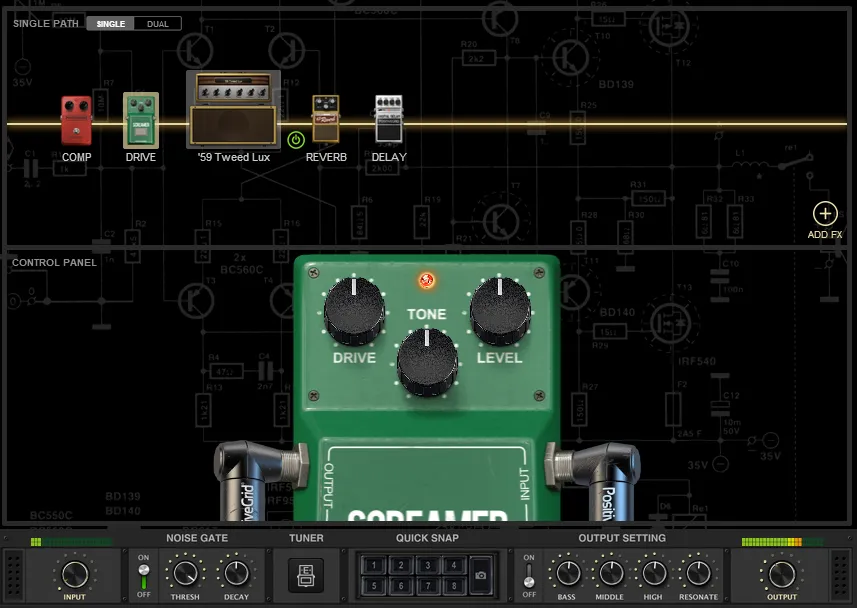Click the noise gate DECAY knob
Viewport: 857px width, 608px height.
236,574
